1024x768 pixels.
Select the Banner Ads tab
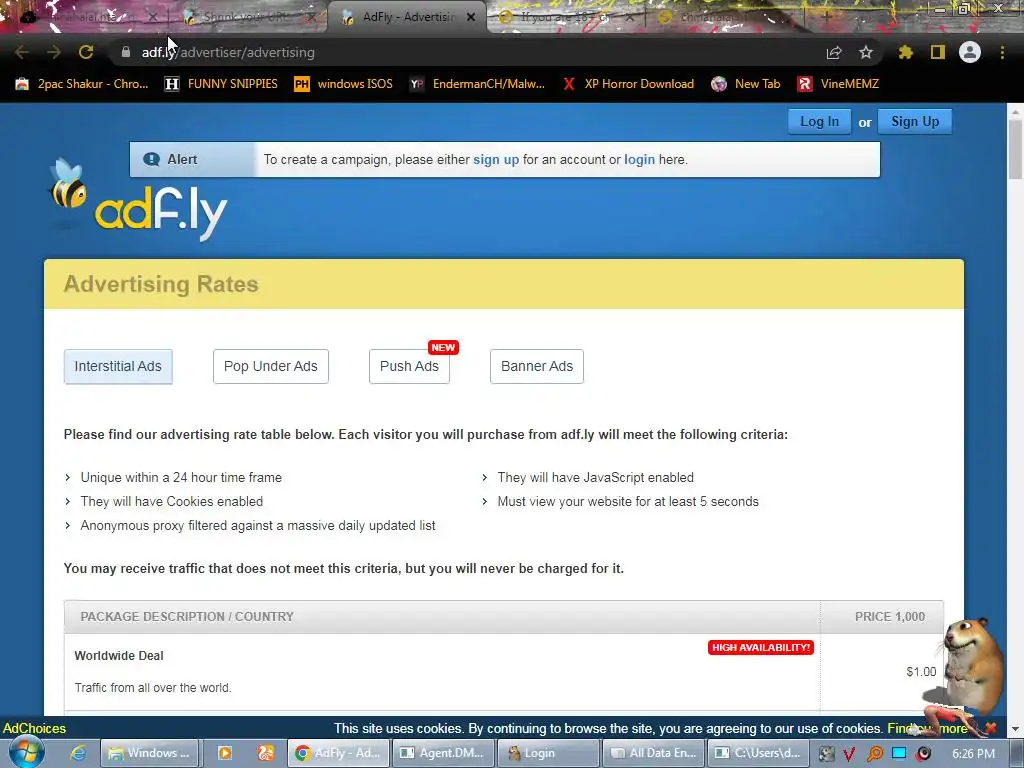click(x=537, y=366)
